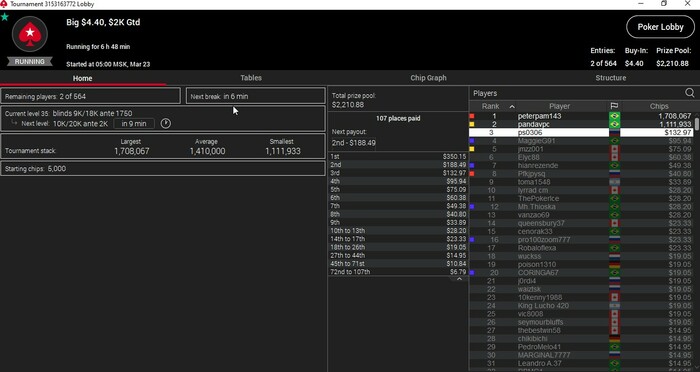The width and height of the screenshot is (700, 372).
Task: Select player pandavpc in the list
Action: [581, 124]
